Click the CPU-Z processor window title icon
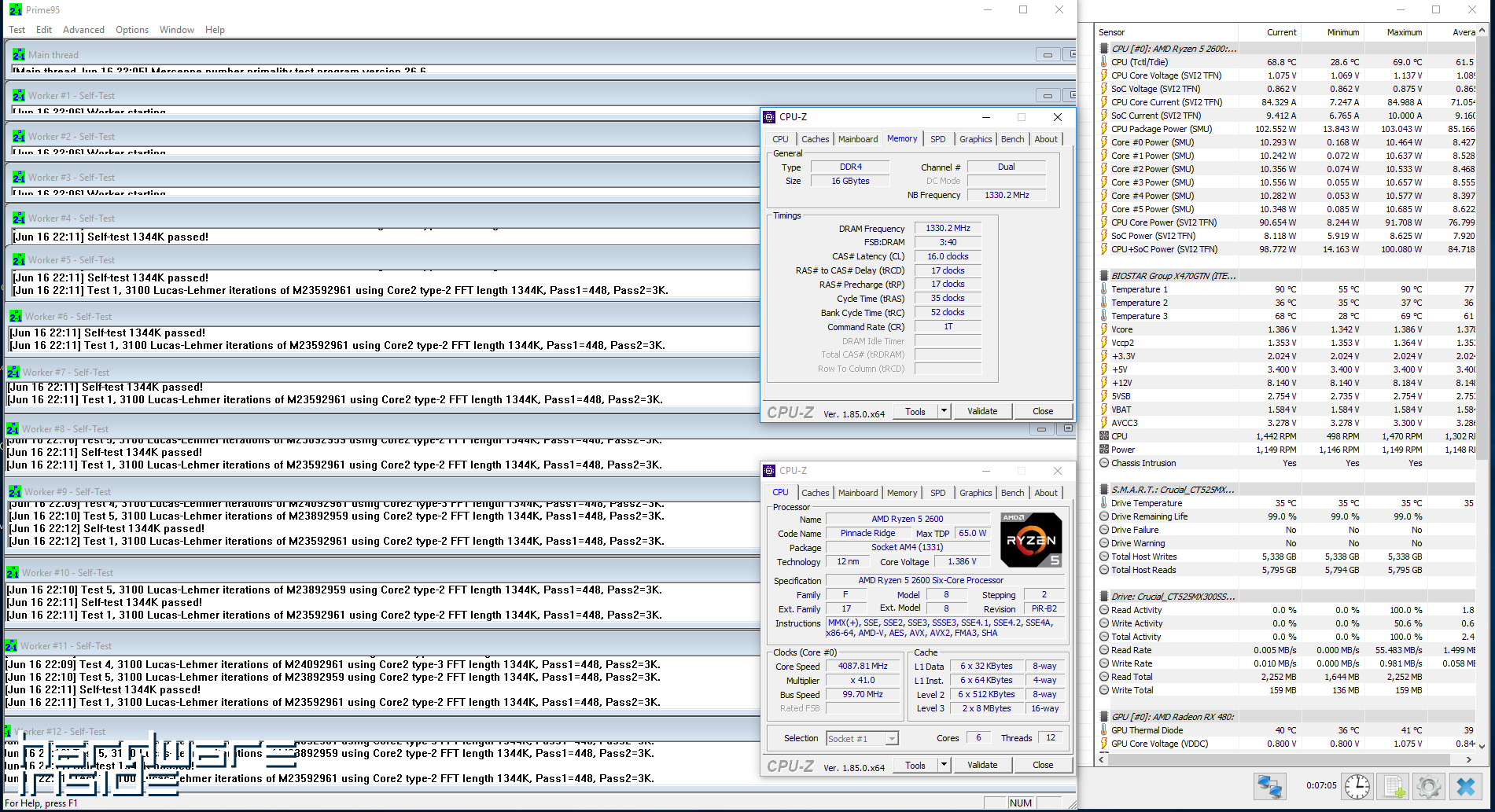 coord(770,470)
